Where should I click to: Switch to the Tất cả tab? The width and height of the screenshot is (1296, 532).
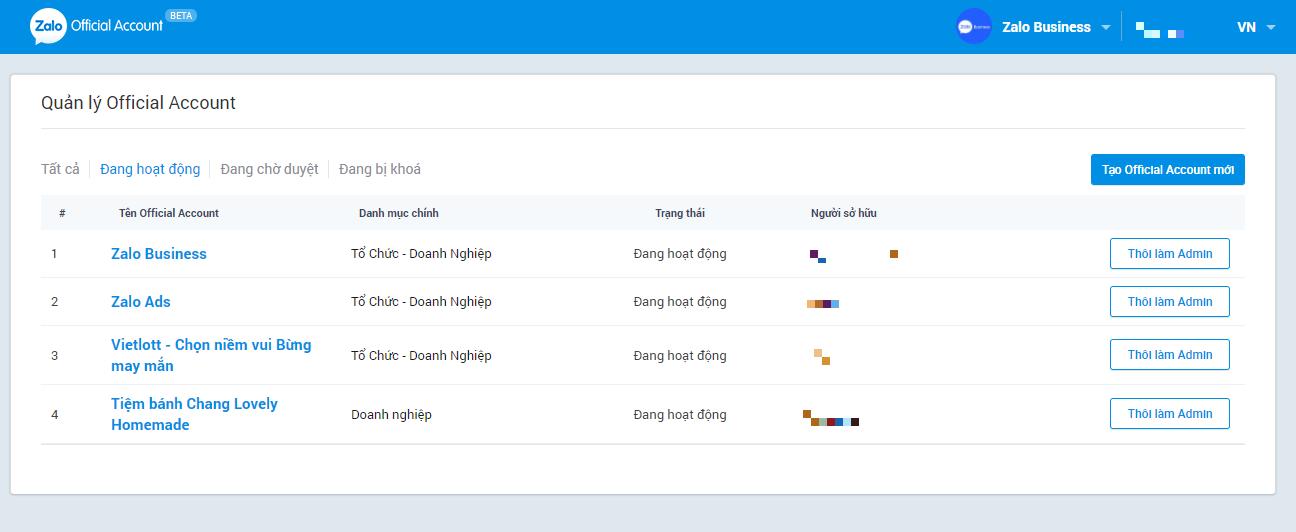60,169
